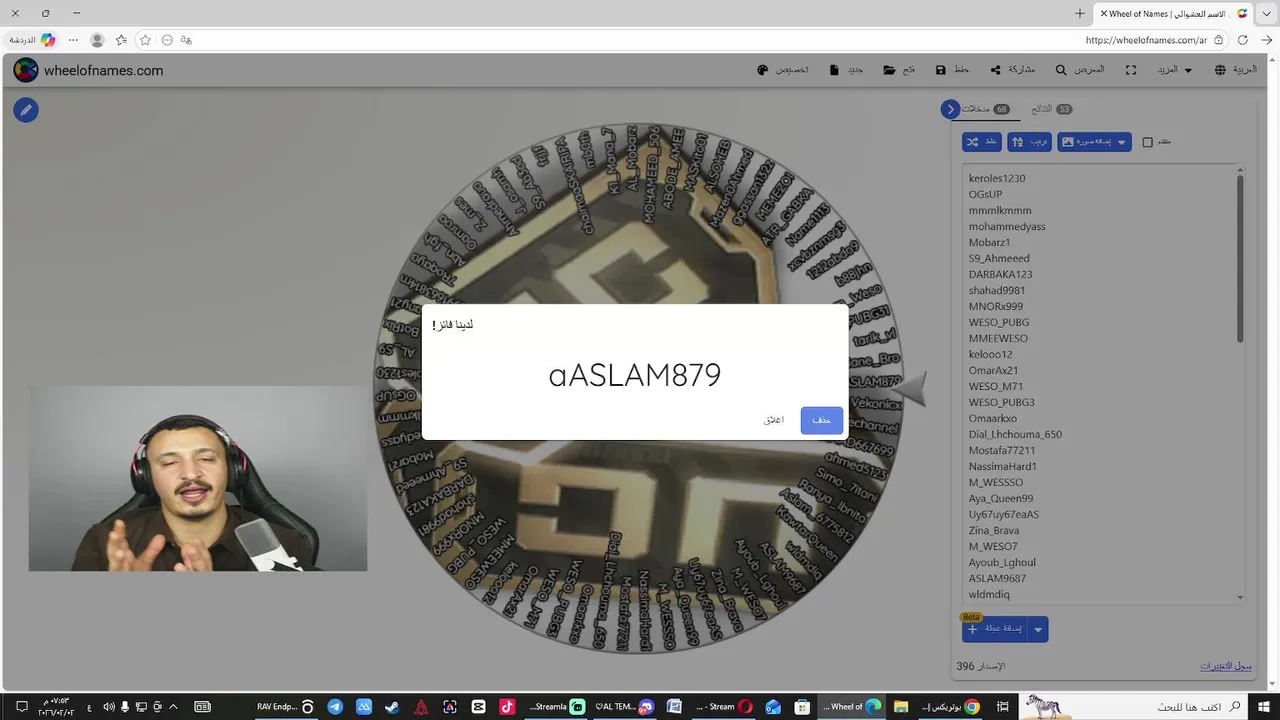
Task: Click the browser address bar URL
Action: 1146,40
